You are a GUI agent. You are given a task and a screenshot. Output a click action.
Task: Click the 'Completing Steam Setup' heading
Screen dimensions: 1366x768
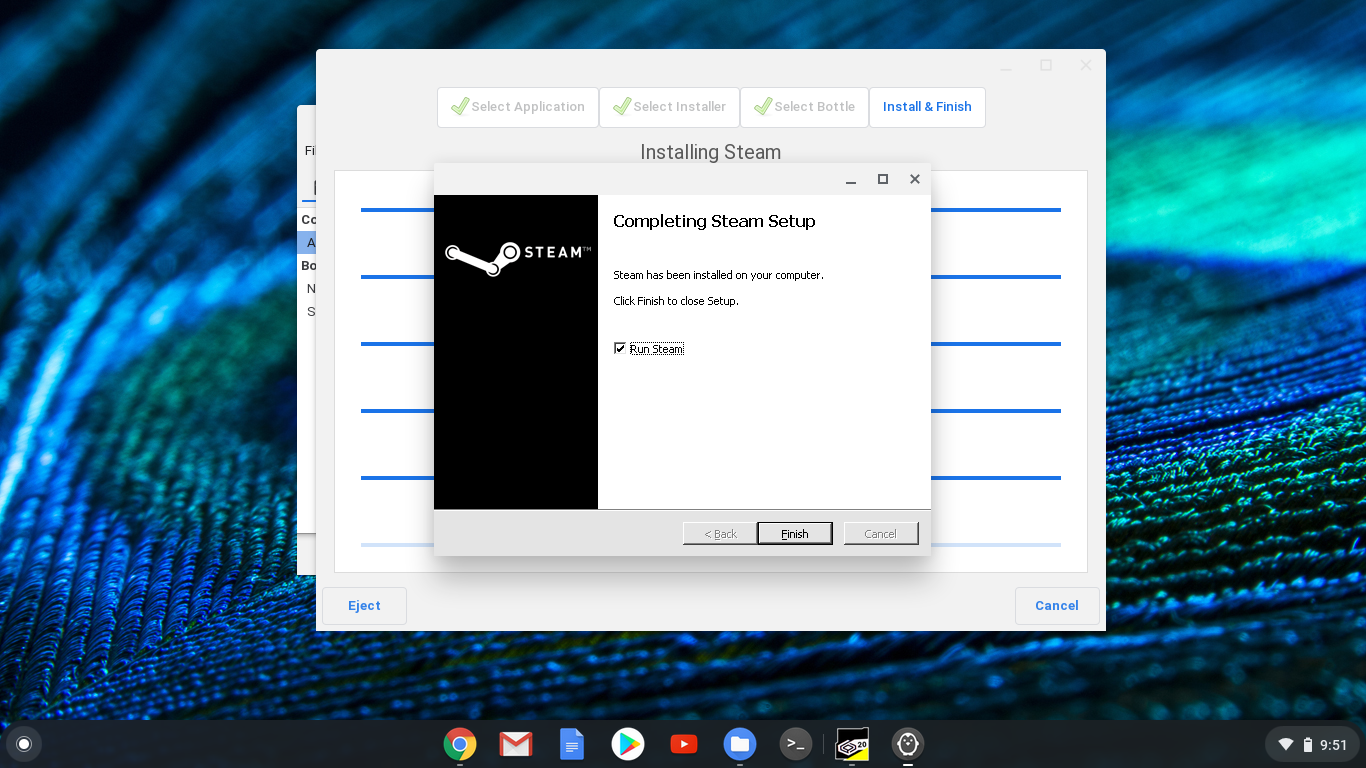point(714,221)
